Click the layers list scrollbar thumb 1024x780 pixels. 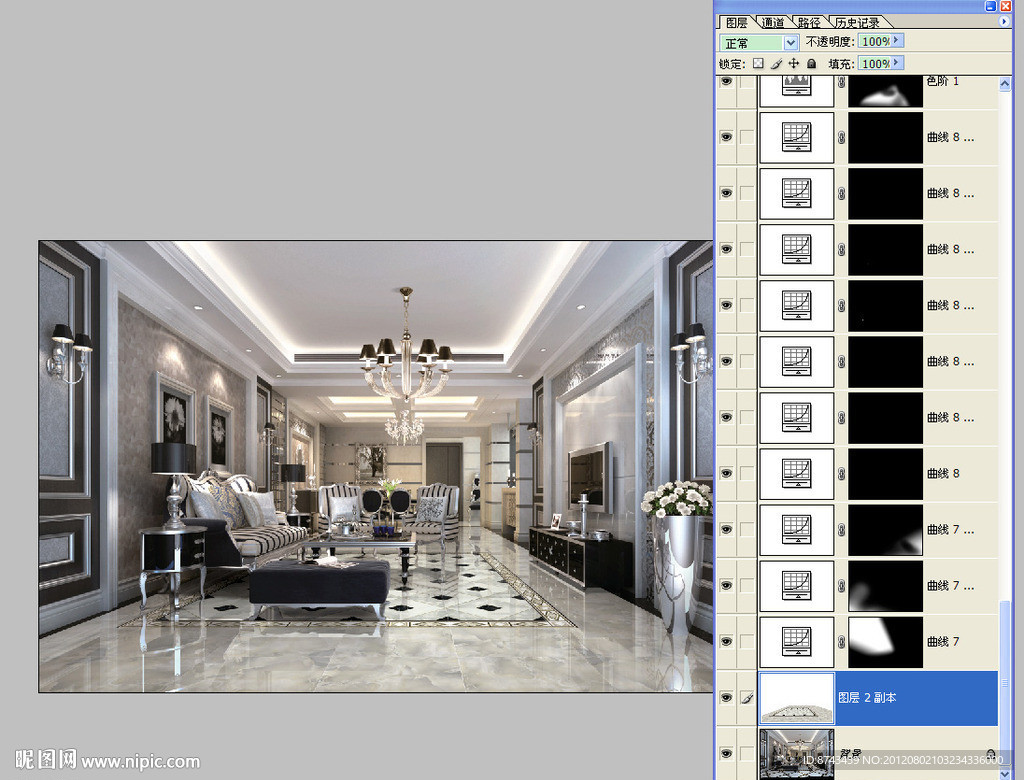[x=1004, y=683]
